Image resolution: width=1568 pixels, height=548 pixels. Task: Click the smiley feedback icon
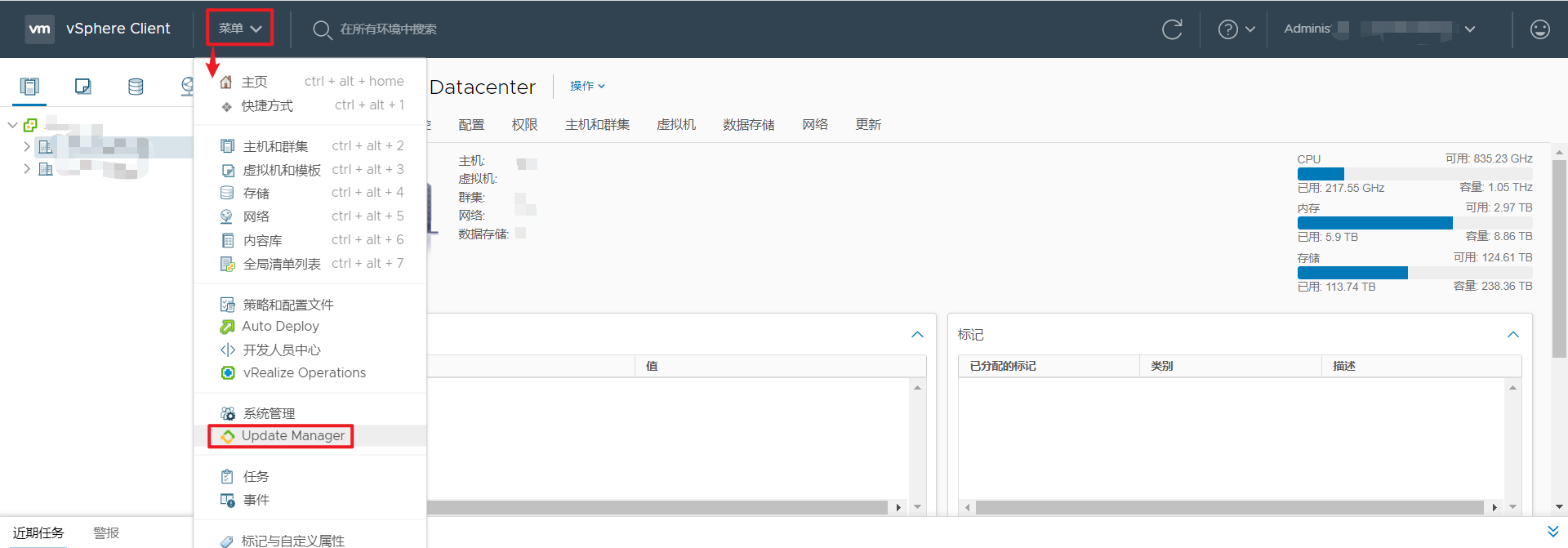pos(1539,29)
